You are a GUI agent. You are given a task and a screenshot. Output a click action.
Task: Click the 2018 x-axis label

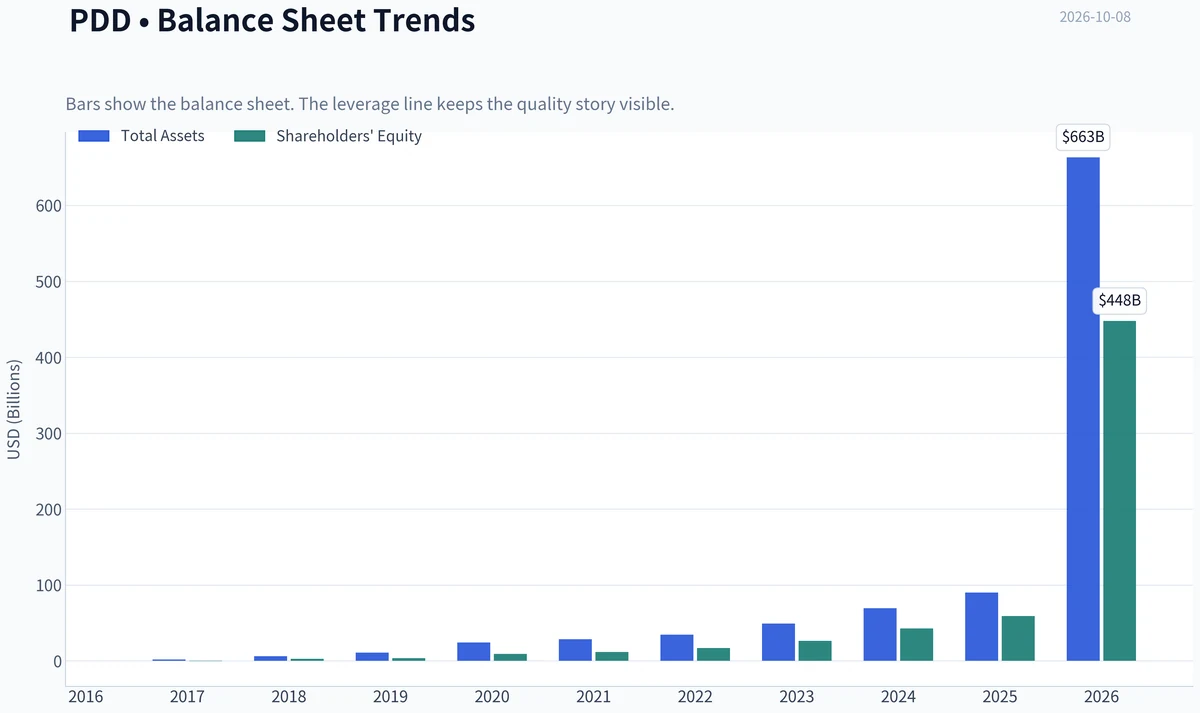(x=288, y=696)
